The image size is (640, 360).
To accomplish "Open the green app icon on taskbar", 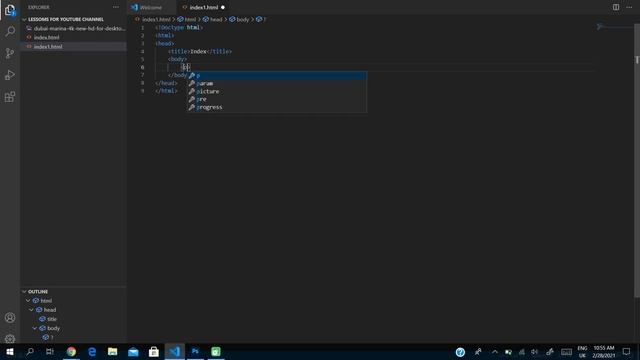I will point(216,351).
